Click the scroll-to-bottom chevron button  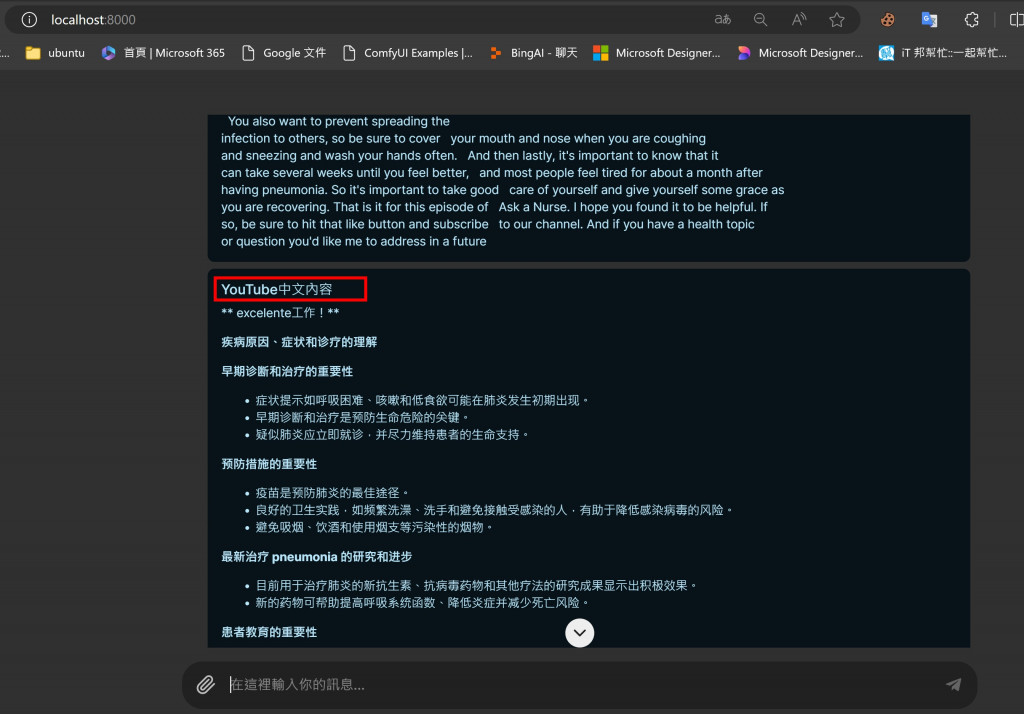pos(579,632)
